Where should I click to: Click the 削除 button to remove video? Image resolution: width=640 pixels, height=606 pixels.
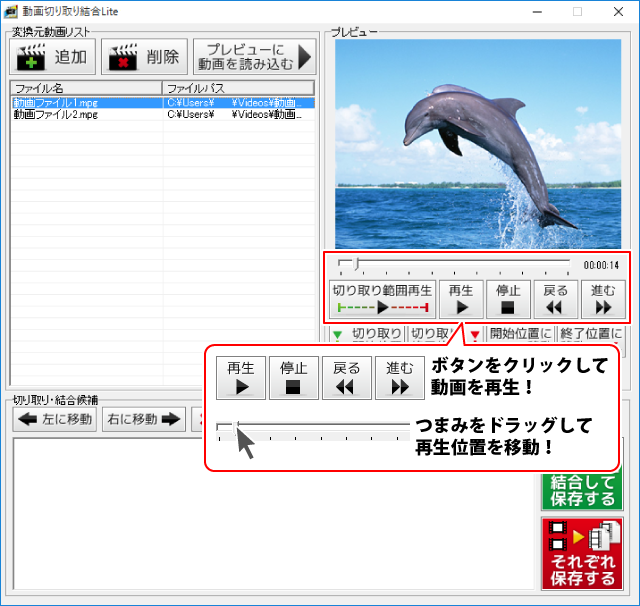[x=144, y=57]
